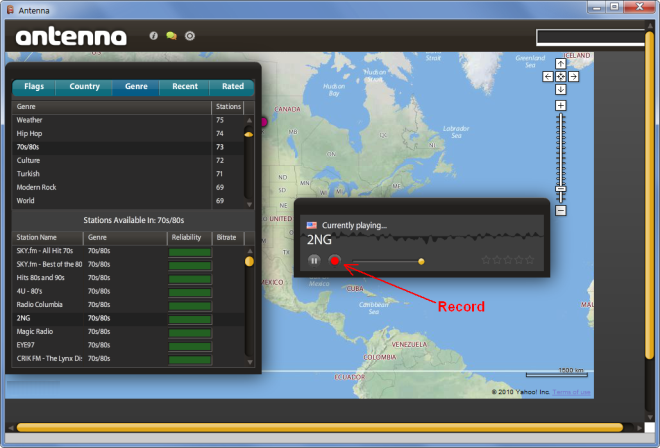Start recording with the red Record button
Screen dimensions: 660x448
point(335,261)
